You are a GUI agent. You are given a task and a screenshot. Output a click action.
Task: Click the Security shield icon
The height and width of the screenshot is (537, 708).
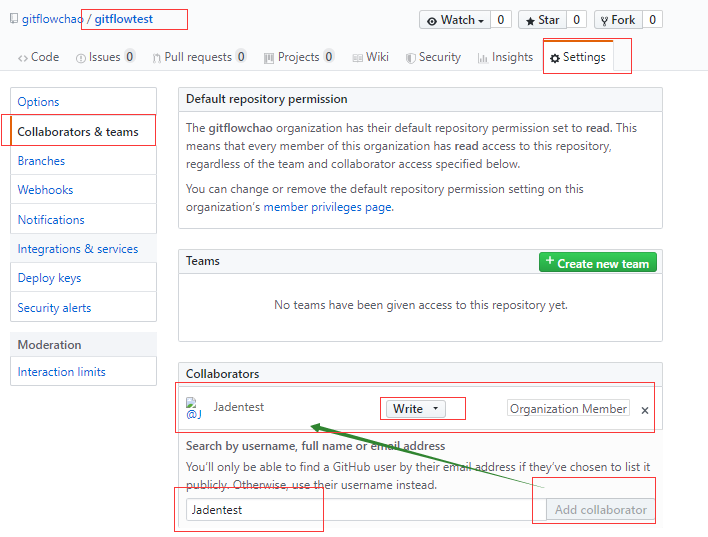pos(410,58)
